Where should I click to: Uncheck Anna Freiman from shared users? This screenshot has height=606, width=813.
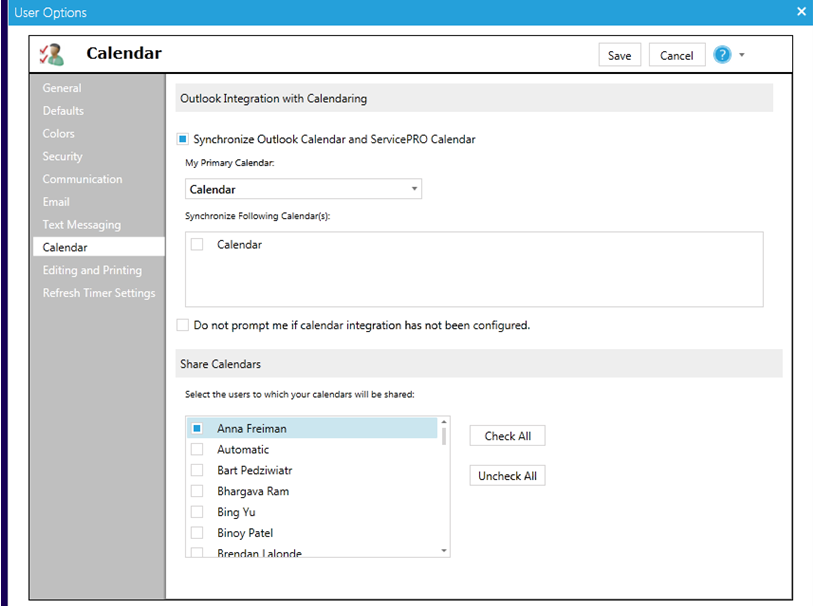(x=196, y=428)
